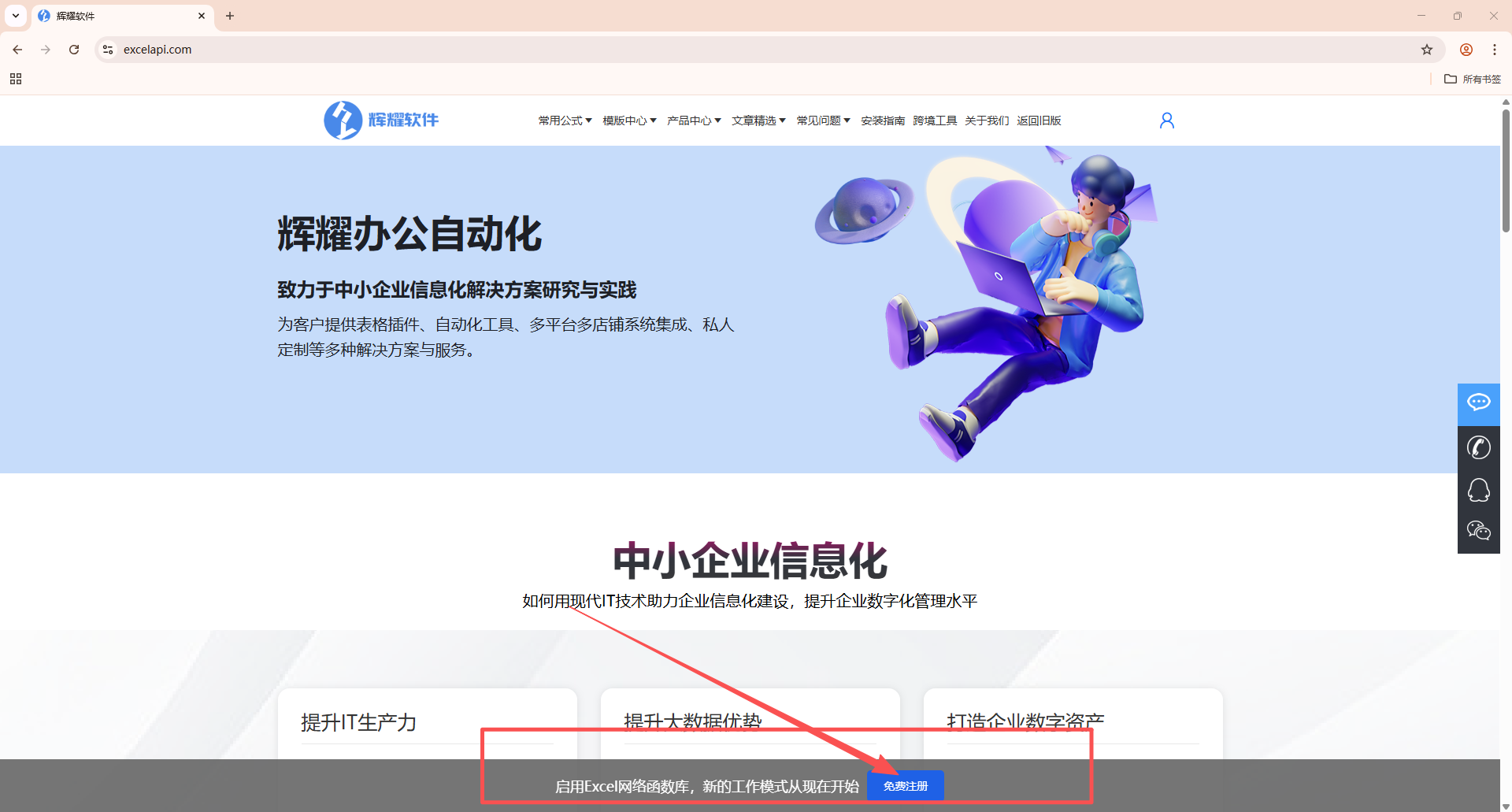Open the tab search chevron button

(x=16, y=16)
